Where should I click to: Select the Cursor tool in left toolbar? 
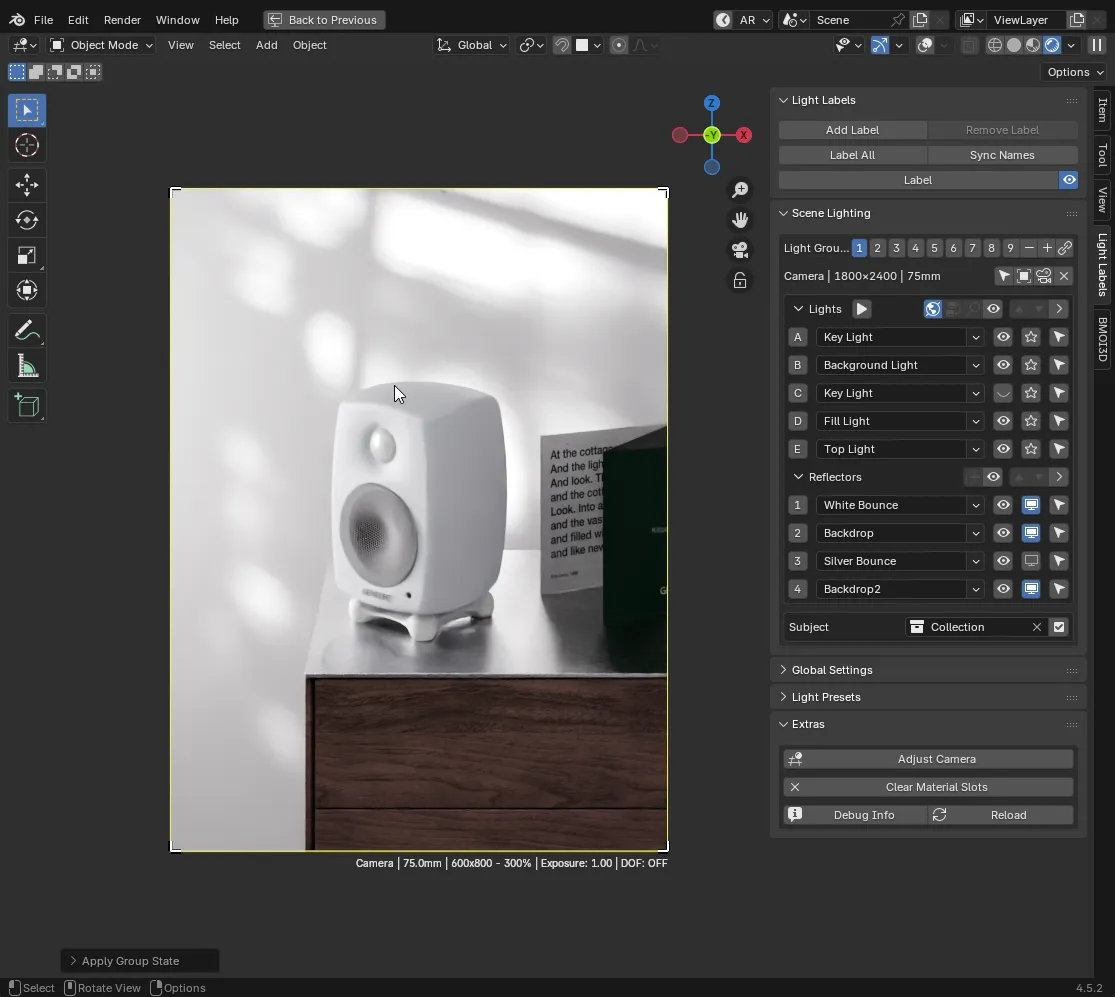tap(26, 146)
